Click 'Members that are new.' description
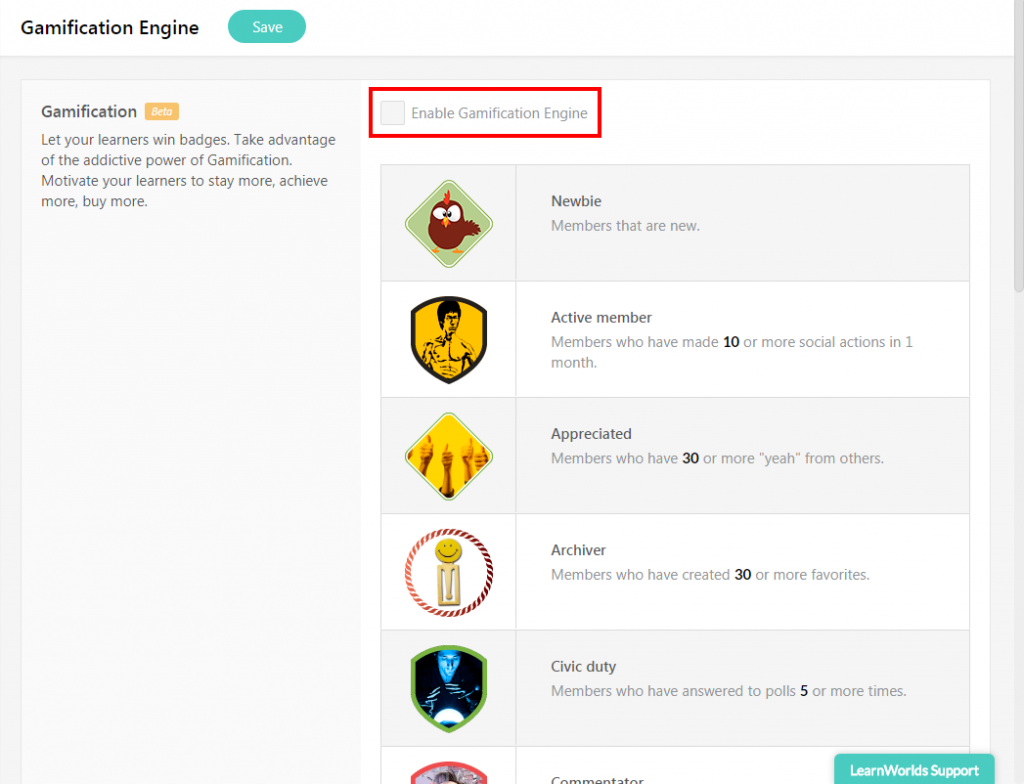1024x784 pixels. tap(625, 226)
